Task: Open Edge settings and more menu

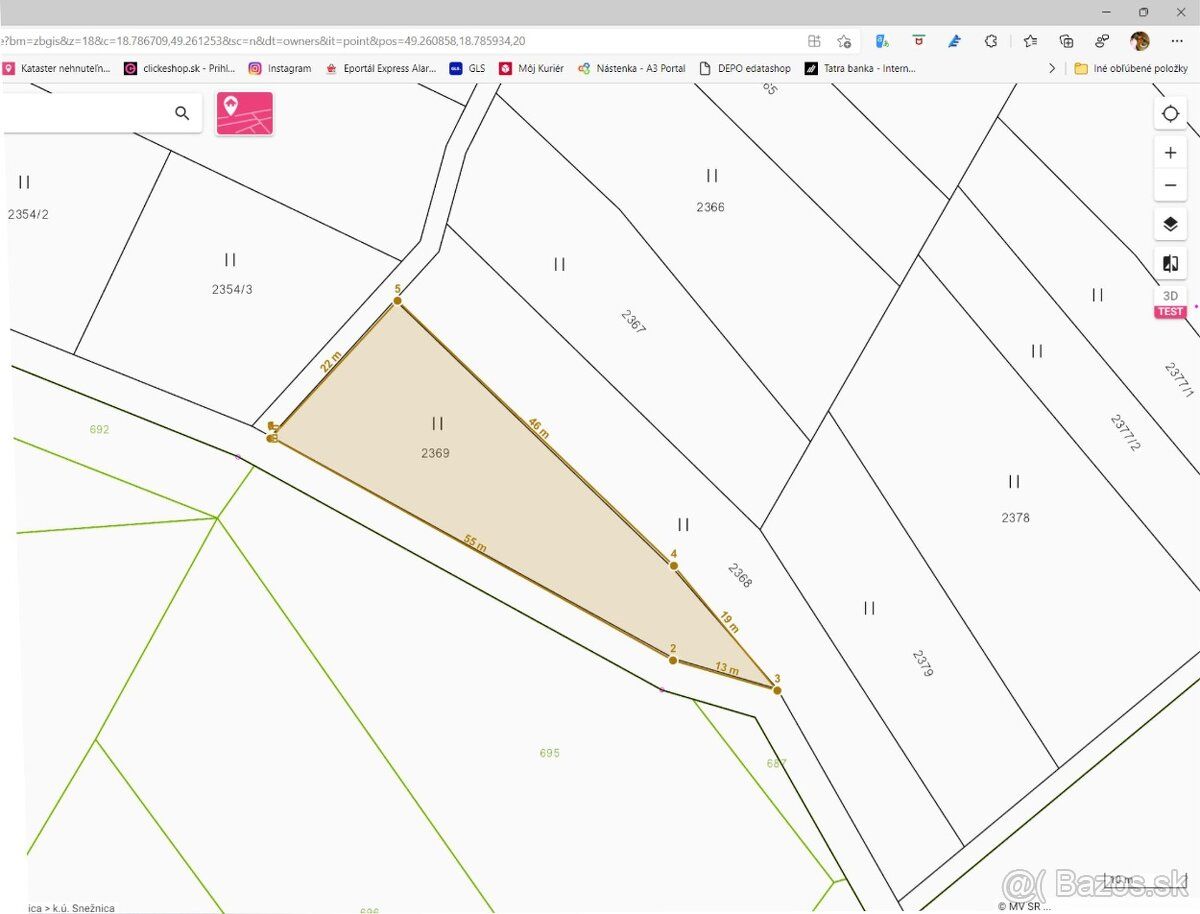Action: point(1176,41)
